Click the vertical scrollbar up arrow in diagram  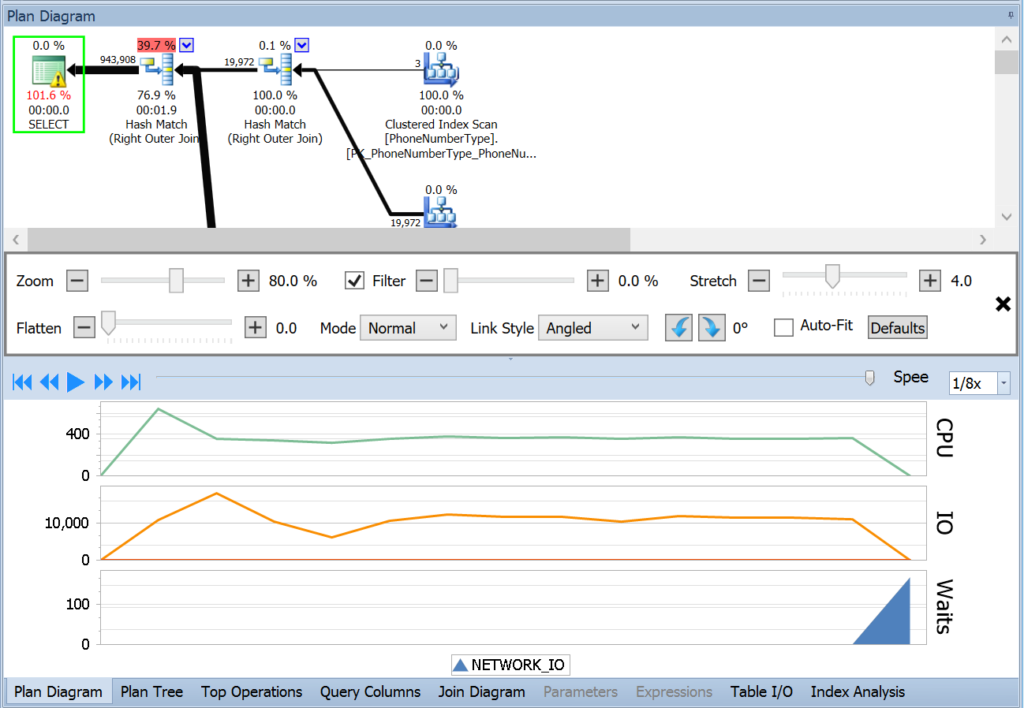pyautogui.click(x=1006, y=39)
